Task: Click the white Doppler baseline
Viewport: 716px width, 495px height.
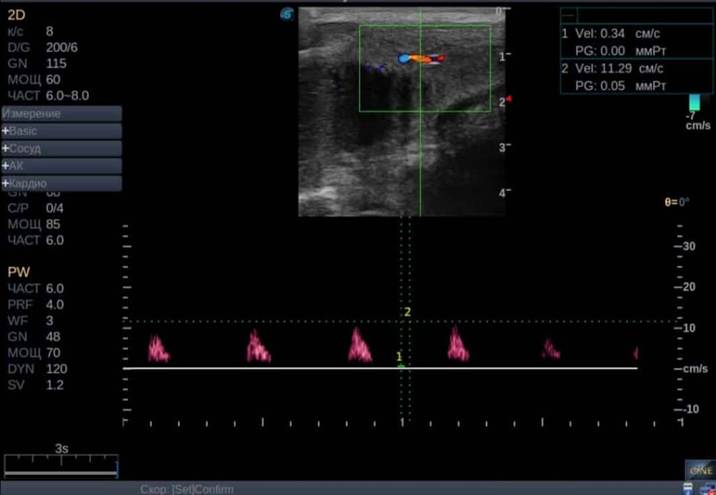Action: [380, 368]
